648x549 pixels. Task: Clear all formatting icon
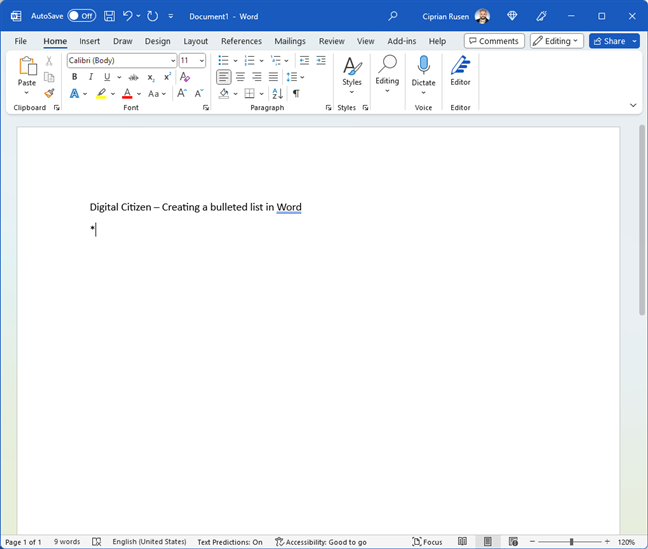pyautogui.click(x=185, y=77)
